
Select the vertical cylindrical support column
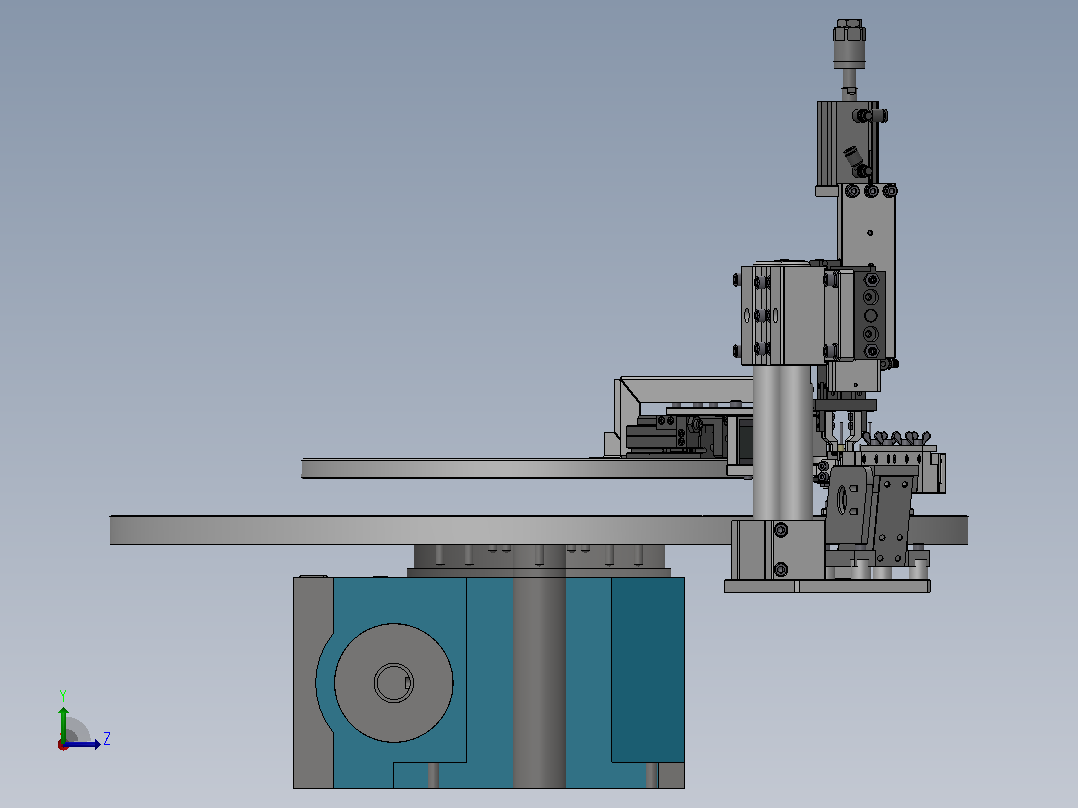(x=782, y=441)
